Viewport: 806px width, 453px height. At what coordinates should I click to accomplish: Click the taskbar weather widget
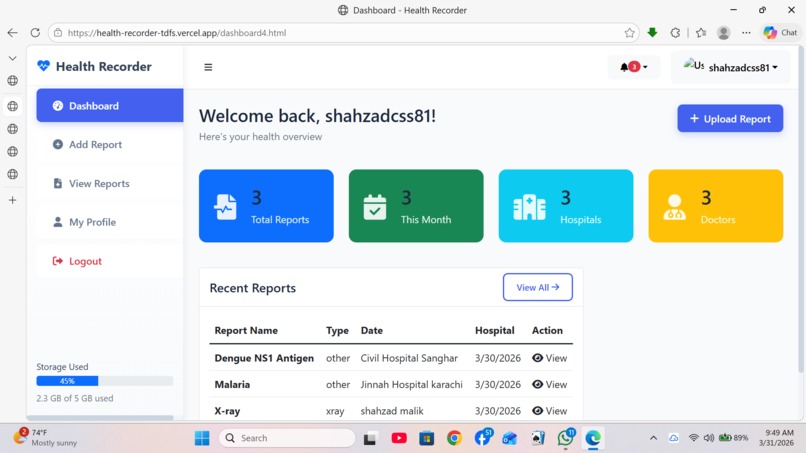45,438
